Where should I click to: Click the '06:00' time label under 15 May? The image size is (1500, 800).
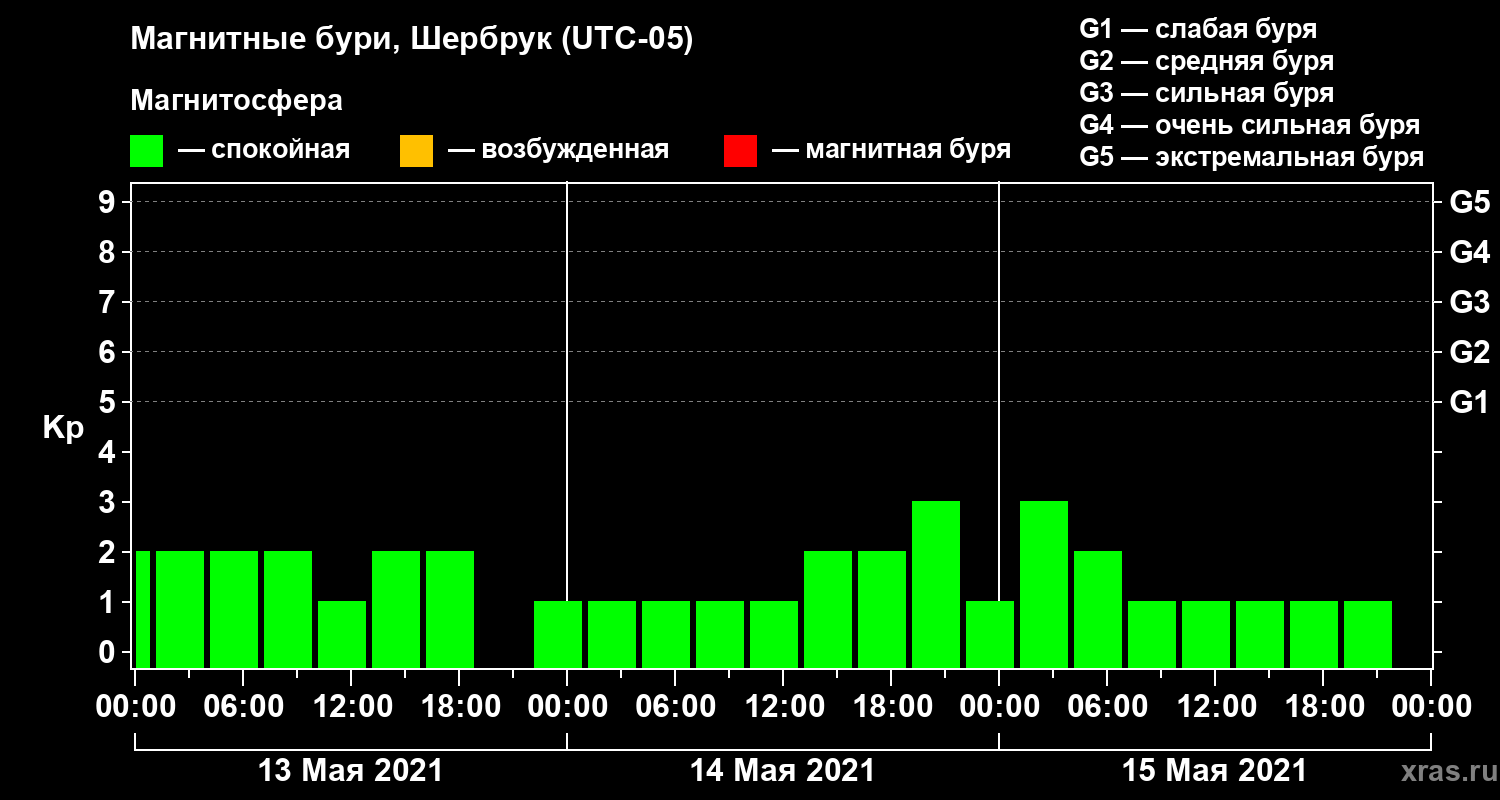click(1106, 707)
